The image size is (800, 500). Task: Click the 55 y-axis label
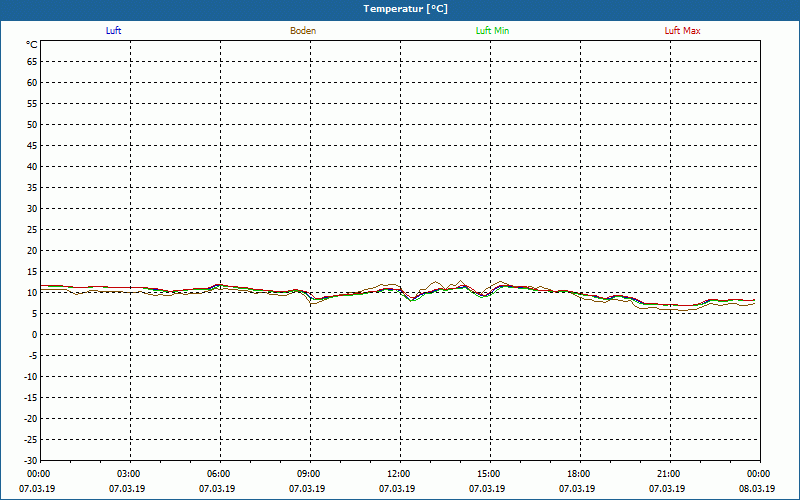32,104
